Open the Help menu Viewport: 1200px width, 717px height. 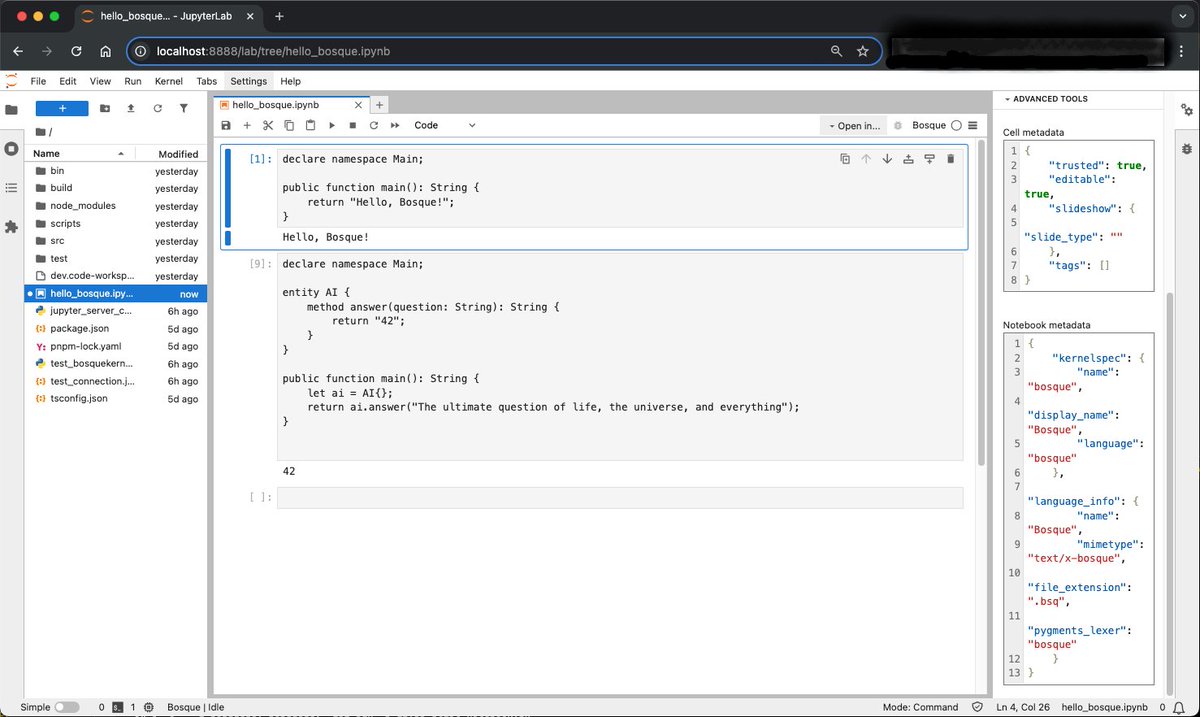click(x=291, y=81)
